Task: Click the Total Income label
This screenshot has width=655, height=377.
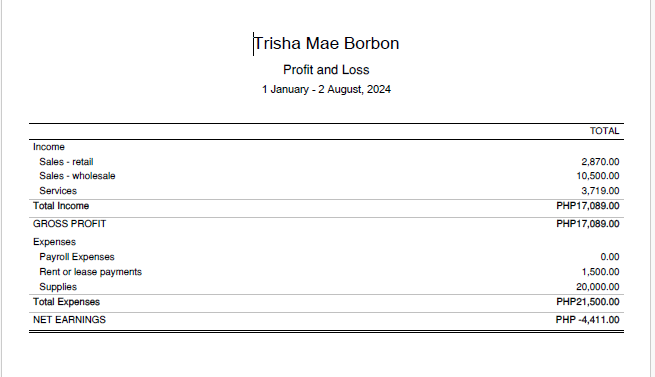Action: coord(61,206)
